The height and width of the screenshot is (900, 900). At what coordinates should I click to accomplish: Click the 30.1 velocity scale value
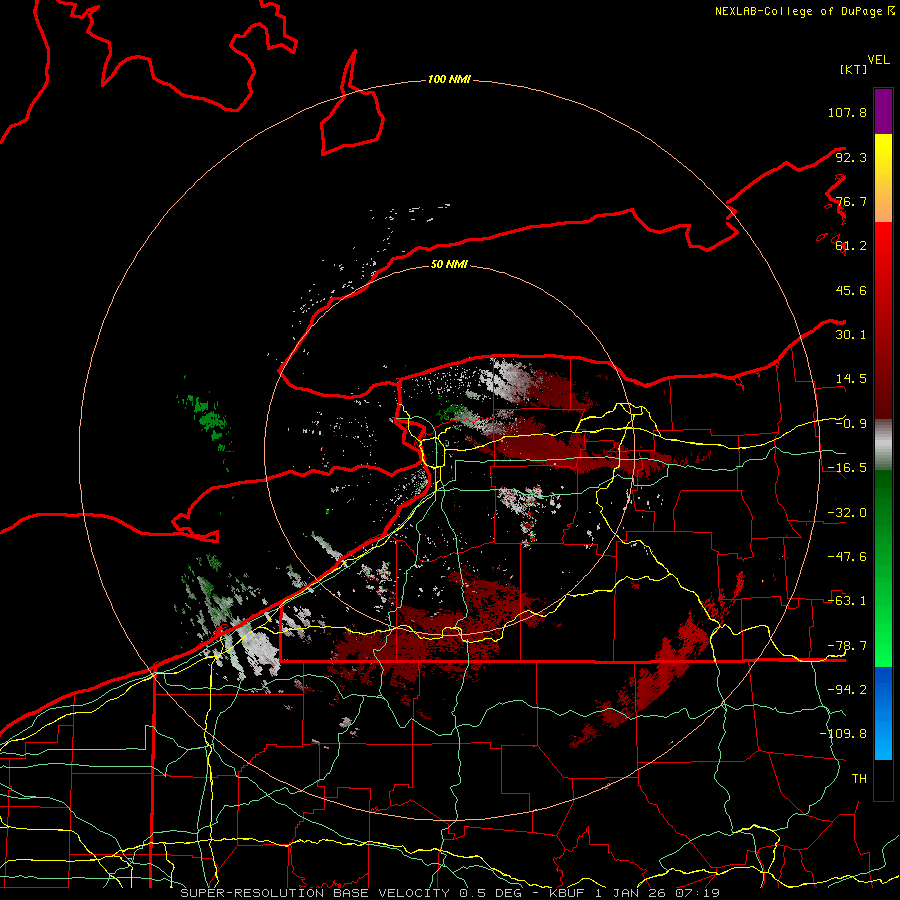click(x=851, y=335)
